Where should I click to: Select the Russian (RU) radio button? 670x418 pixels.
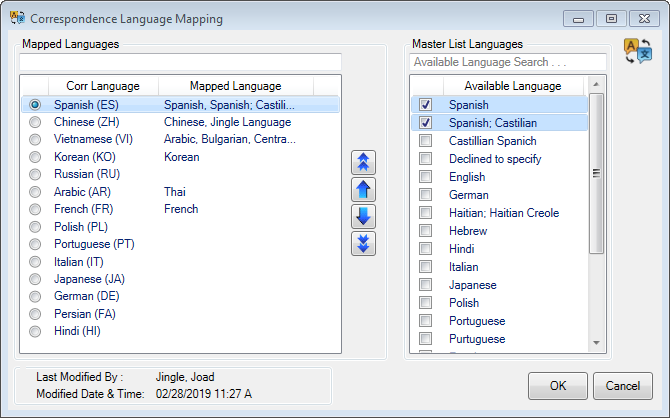pos(35,174)
